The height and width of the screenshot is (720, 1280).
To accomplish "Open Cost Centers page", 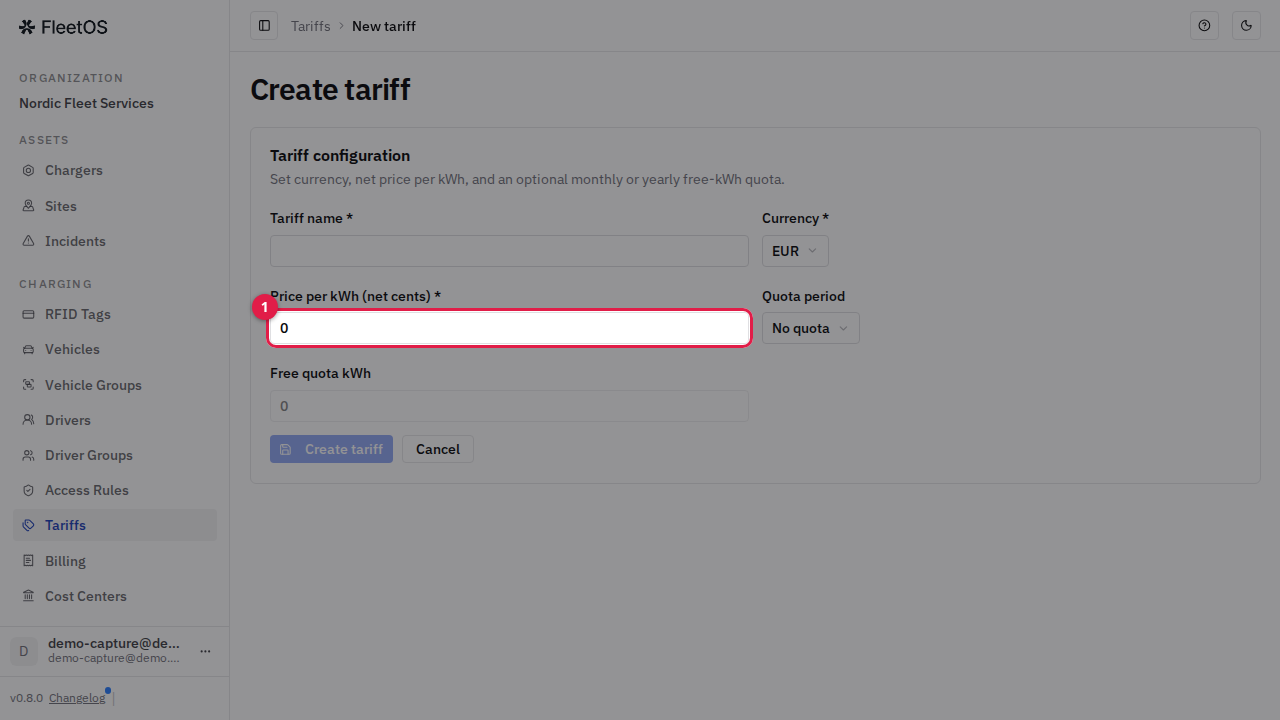I will [115, 596].
